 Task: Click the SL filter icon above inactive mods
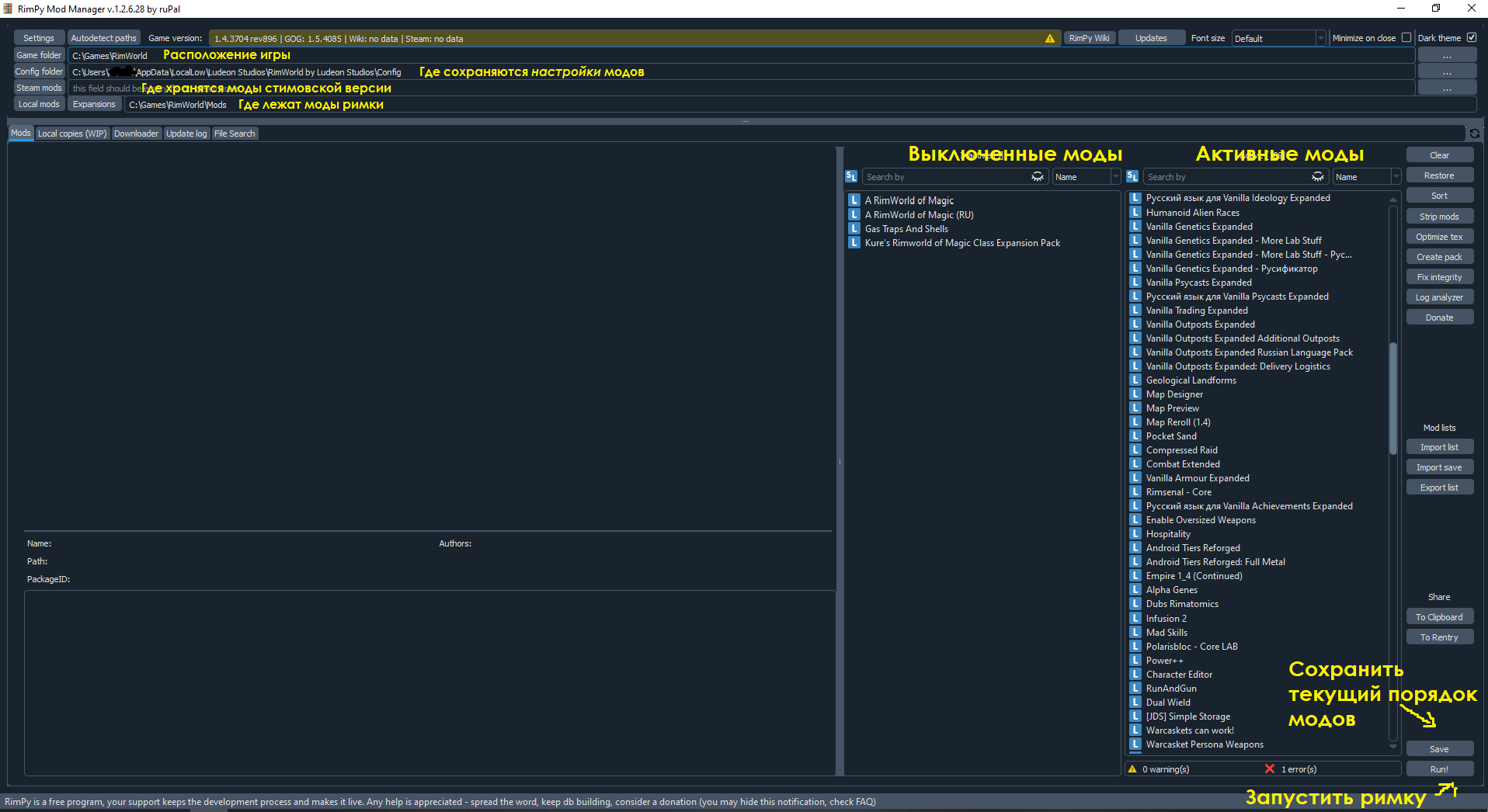(x=851, y=177)
